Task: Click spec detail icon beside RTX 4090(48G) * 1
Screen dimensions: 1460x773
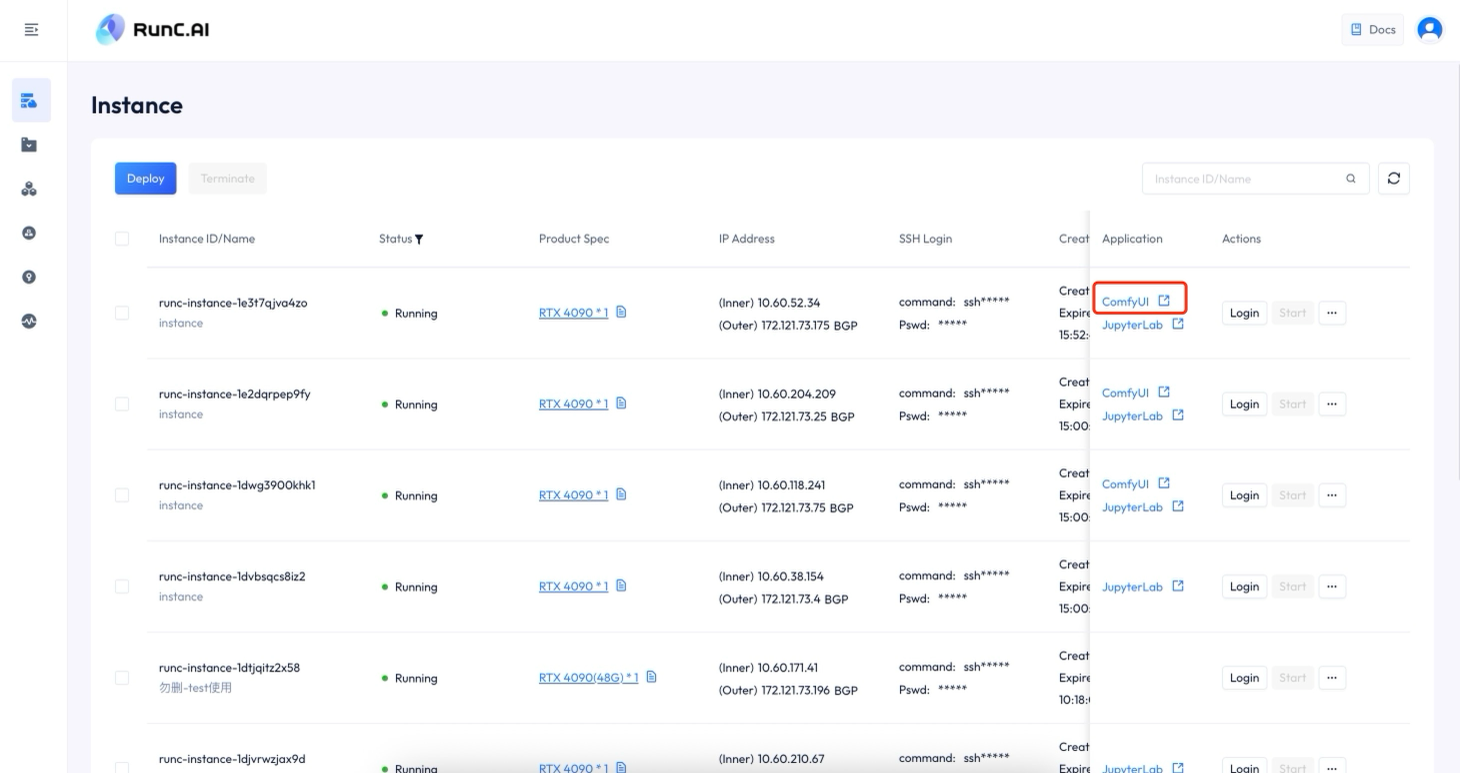Action: [652, 677]
